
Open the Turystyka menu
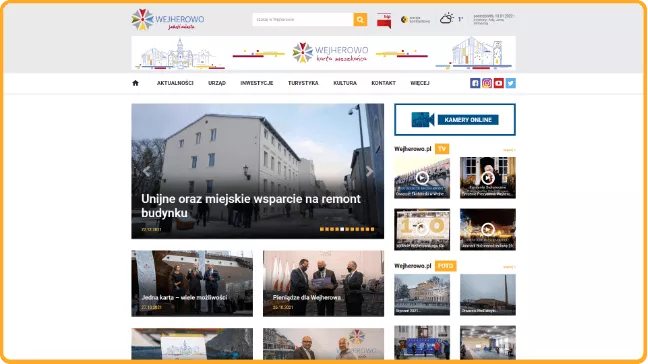click(303, 83)
